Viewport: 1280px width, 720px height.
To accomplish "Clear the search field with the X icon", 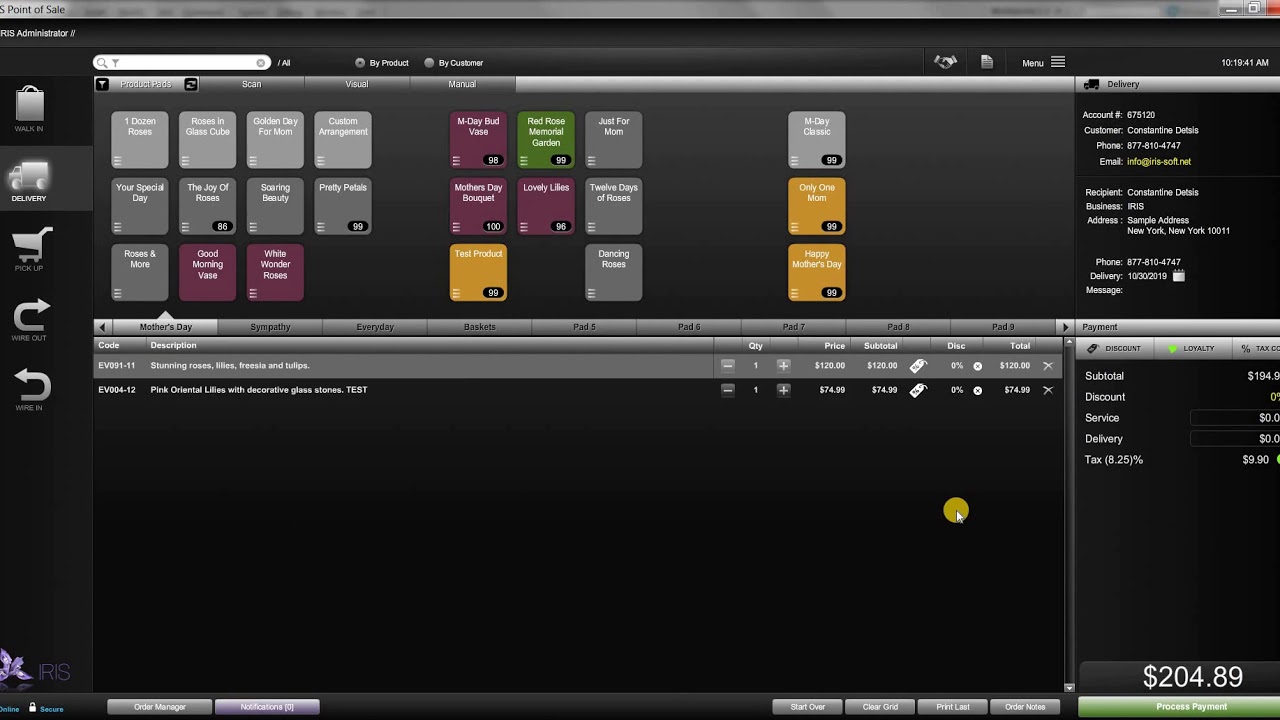I will coord(261,63).
